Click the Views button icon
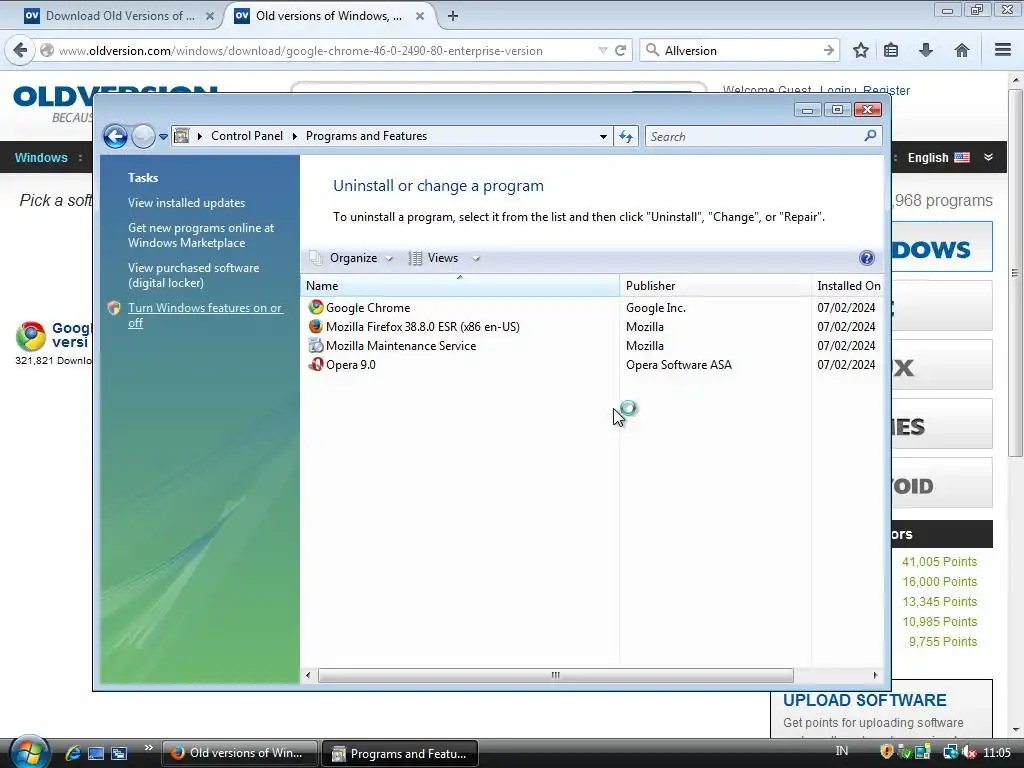 click(x=415, y=258)
